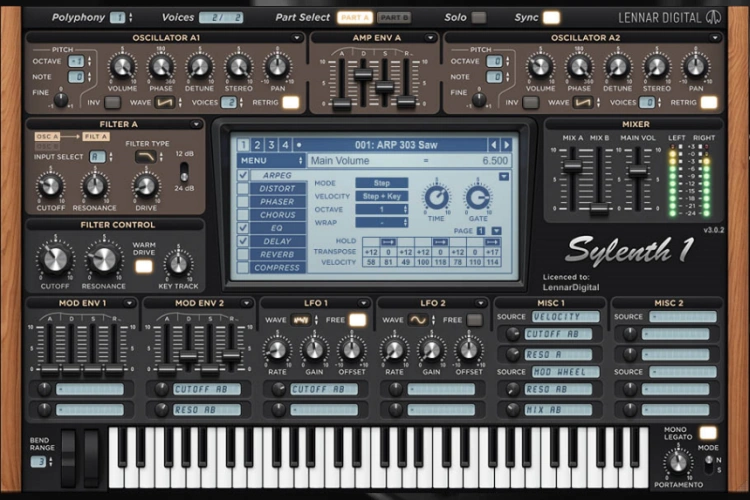Image resolution: width=750 pixels, height=500 pixels.
Task: Toggle Oscillator A1 Retrig switch
Action: point(291,102)
